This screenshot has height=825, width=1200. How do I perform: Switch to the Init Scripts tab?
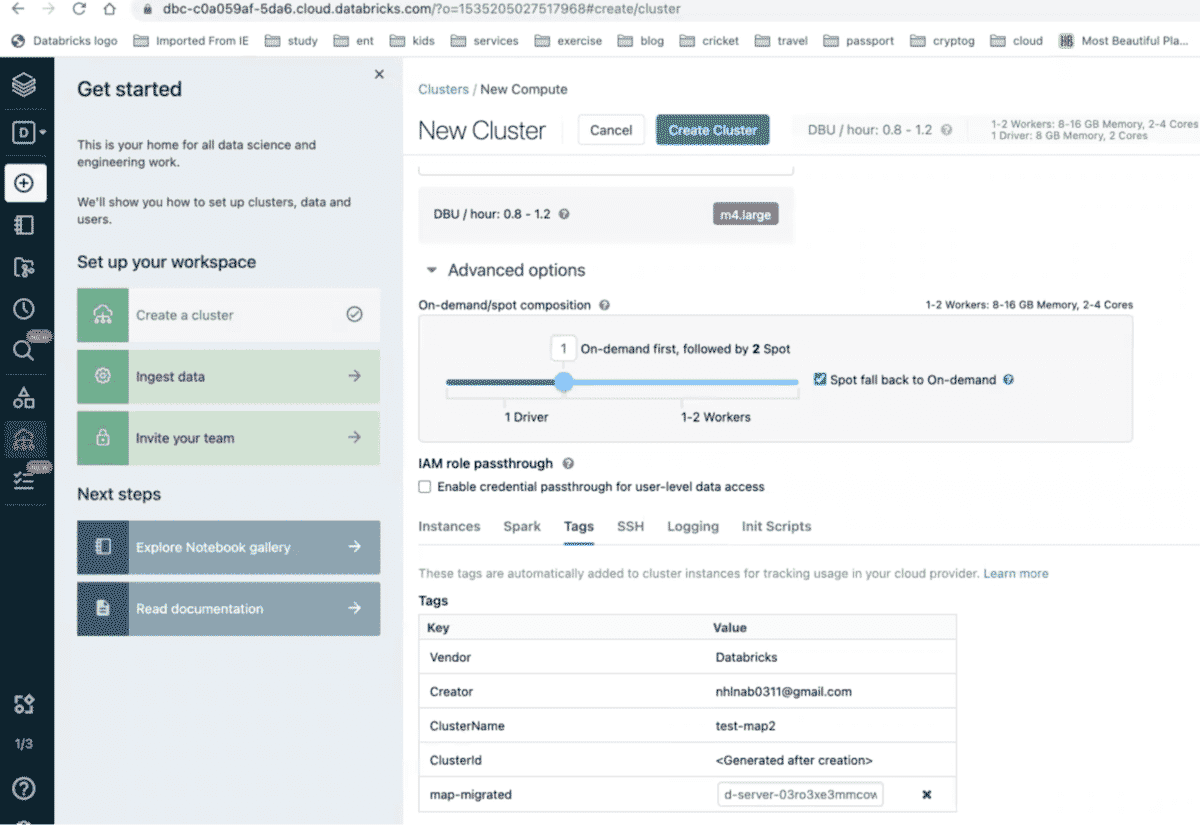pyautogui.click(x=776, y=527)
